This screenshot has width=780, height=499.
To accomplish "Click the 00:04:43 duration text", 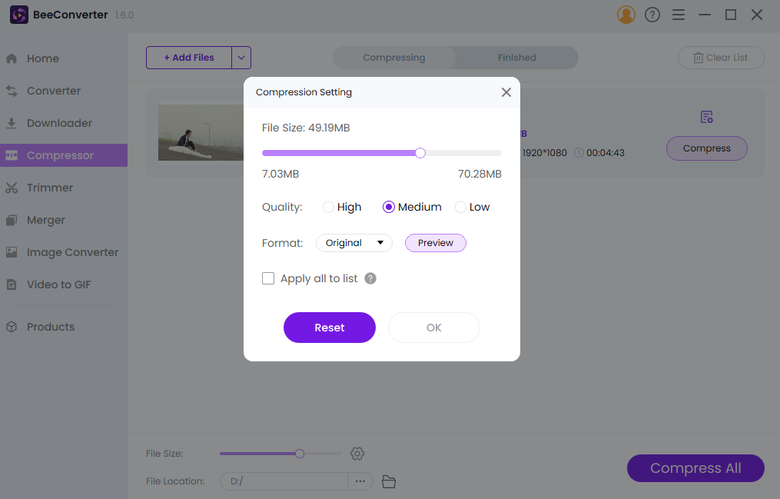I will coord(605,153).
